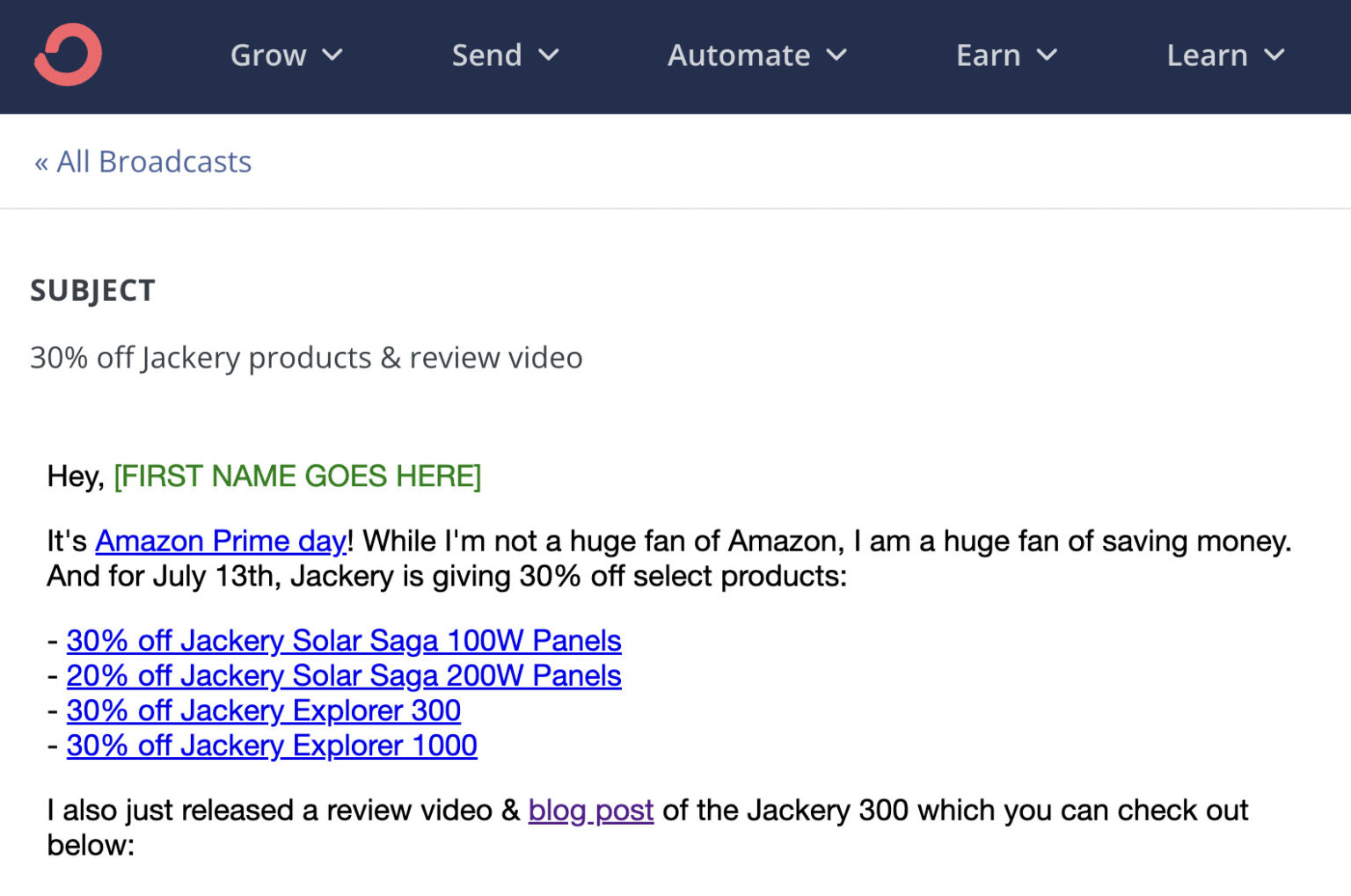This screenshot has width=1351, height=896.
Task: Select the Automate navigation item
Action: 738,55
